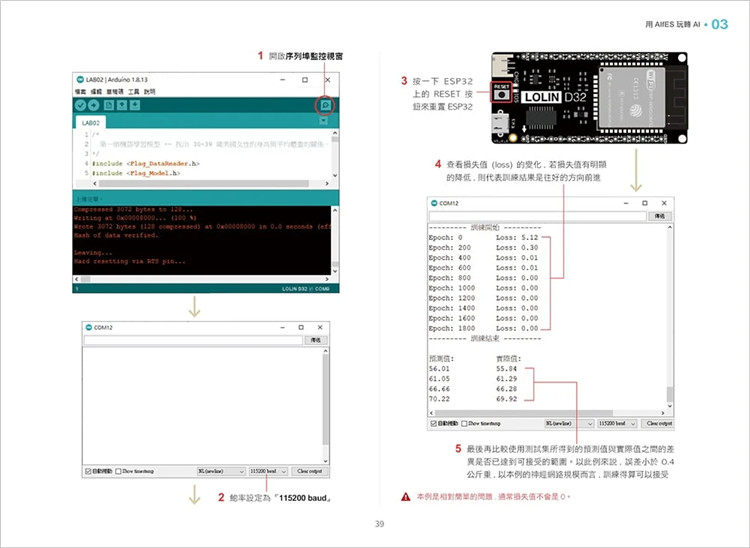Screen dimensions: 750x548
Task: Click the horizontal scrollbar under the Arduino console
Action: pos(201,279)
